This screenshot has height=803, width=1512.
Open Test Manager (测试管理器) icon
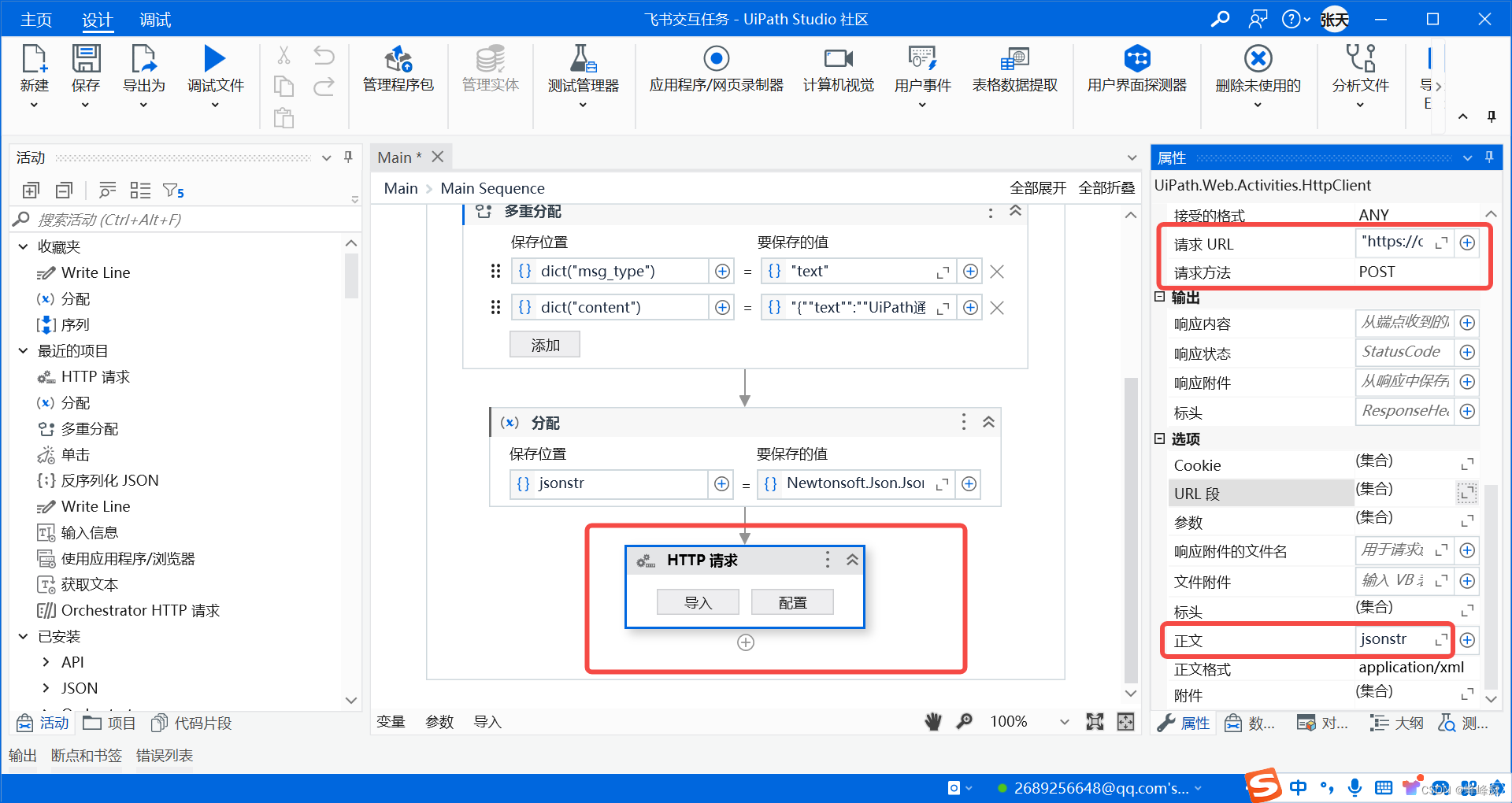[x=583, y=58]
